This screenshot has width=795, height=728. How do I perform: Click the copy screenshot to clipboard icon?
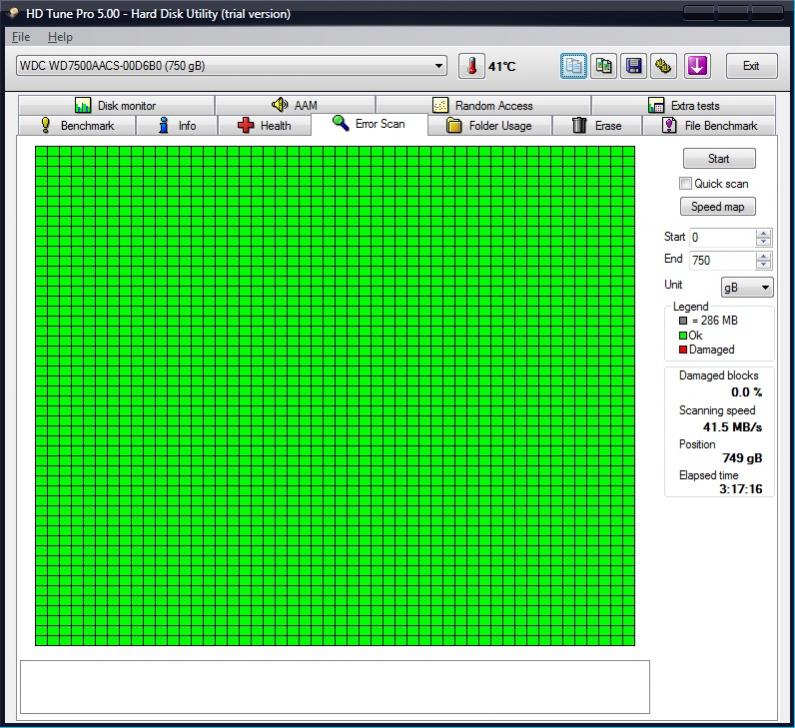604,66
